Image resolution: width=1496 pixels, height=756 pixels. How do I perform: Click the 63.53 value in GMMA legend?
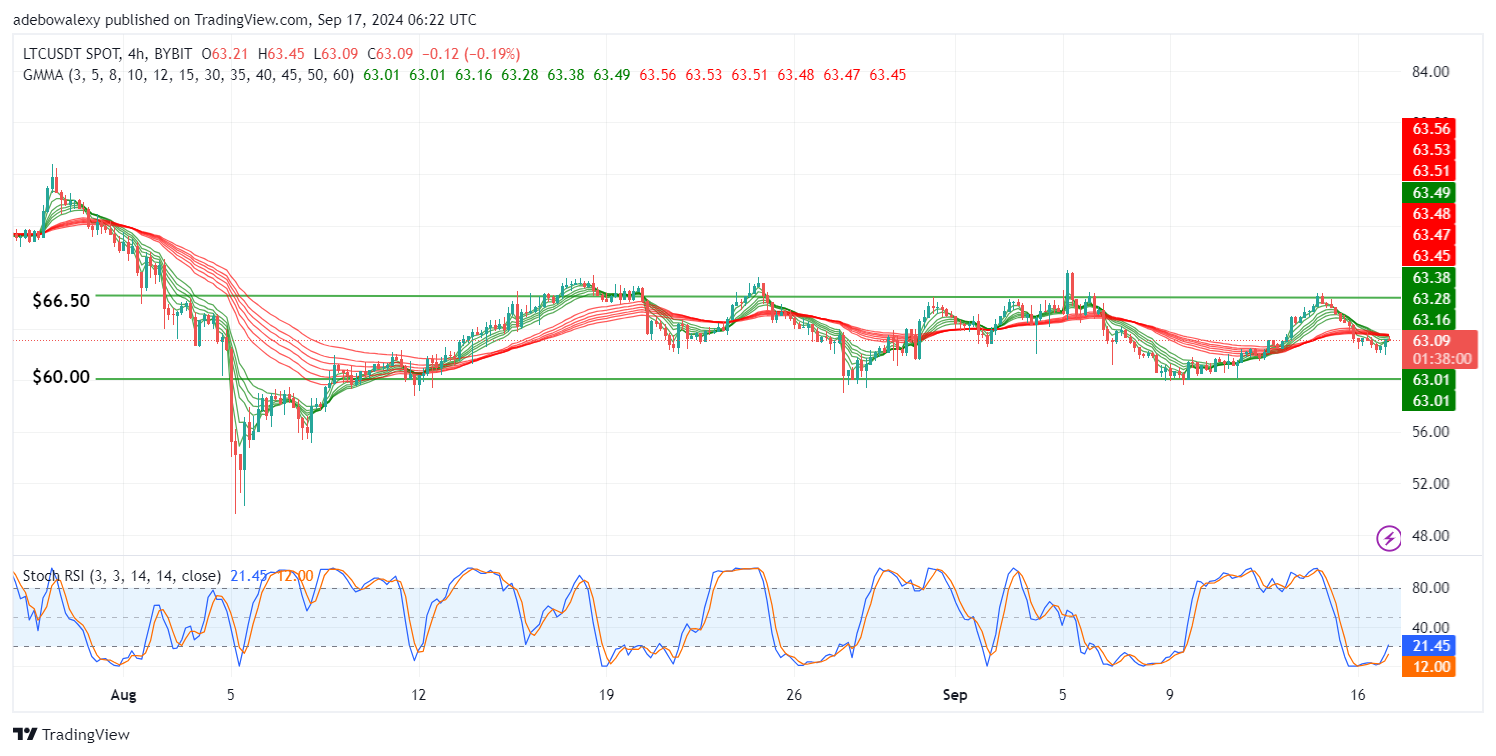pyautogui.click(x=703, y=75)
